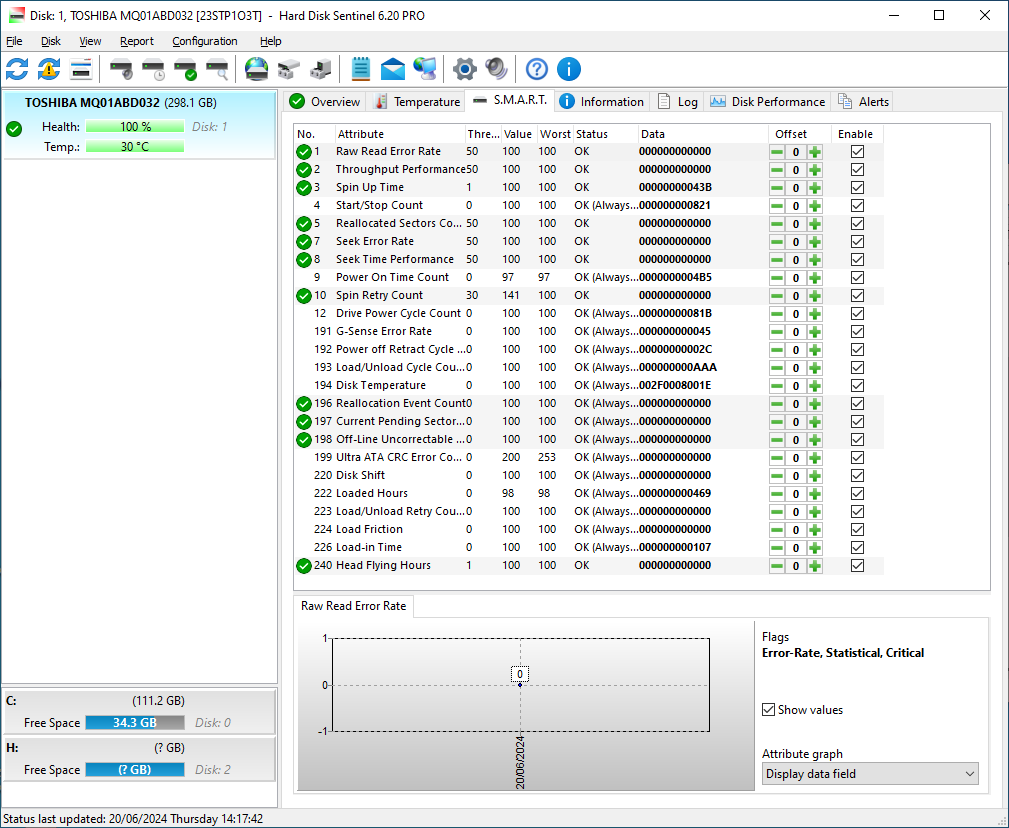Open the File menu
Viewport: 1009px width, 828px height.
coord(14,41)
